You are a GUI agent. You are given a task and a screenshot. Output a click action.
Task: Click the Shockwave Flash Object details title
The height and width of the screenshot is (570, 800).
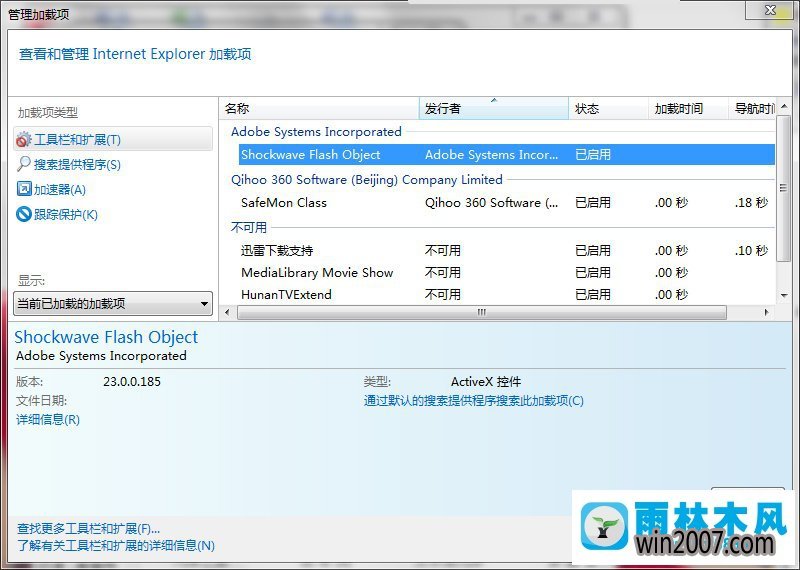coord(106,337)
